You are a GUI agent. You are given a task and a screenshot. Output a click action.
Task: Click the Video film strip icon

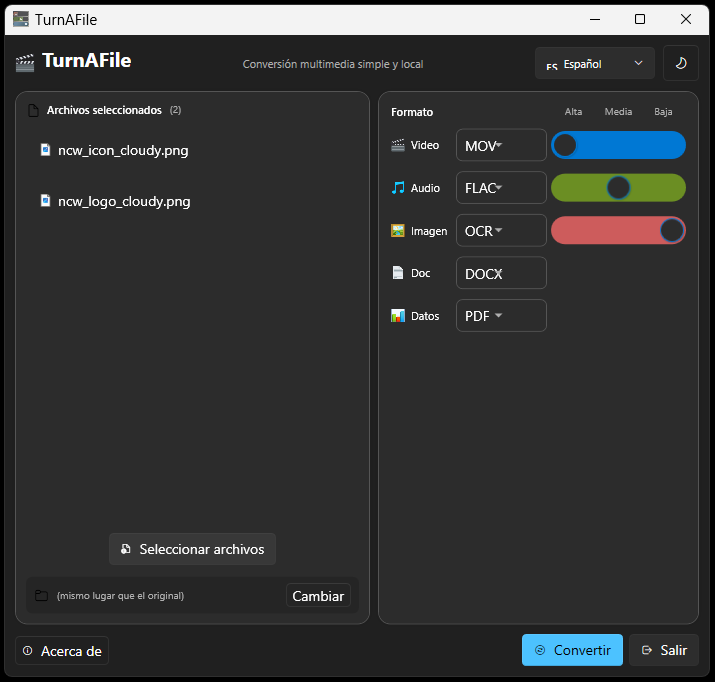[398, 145]
